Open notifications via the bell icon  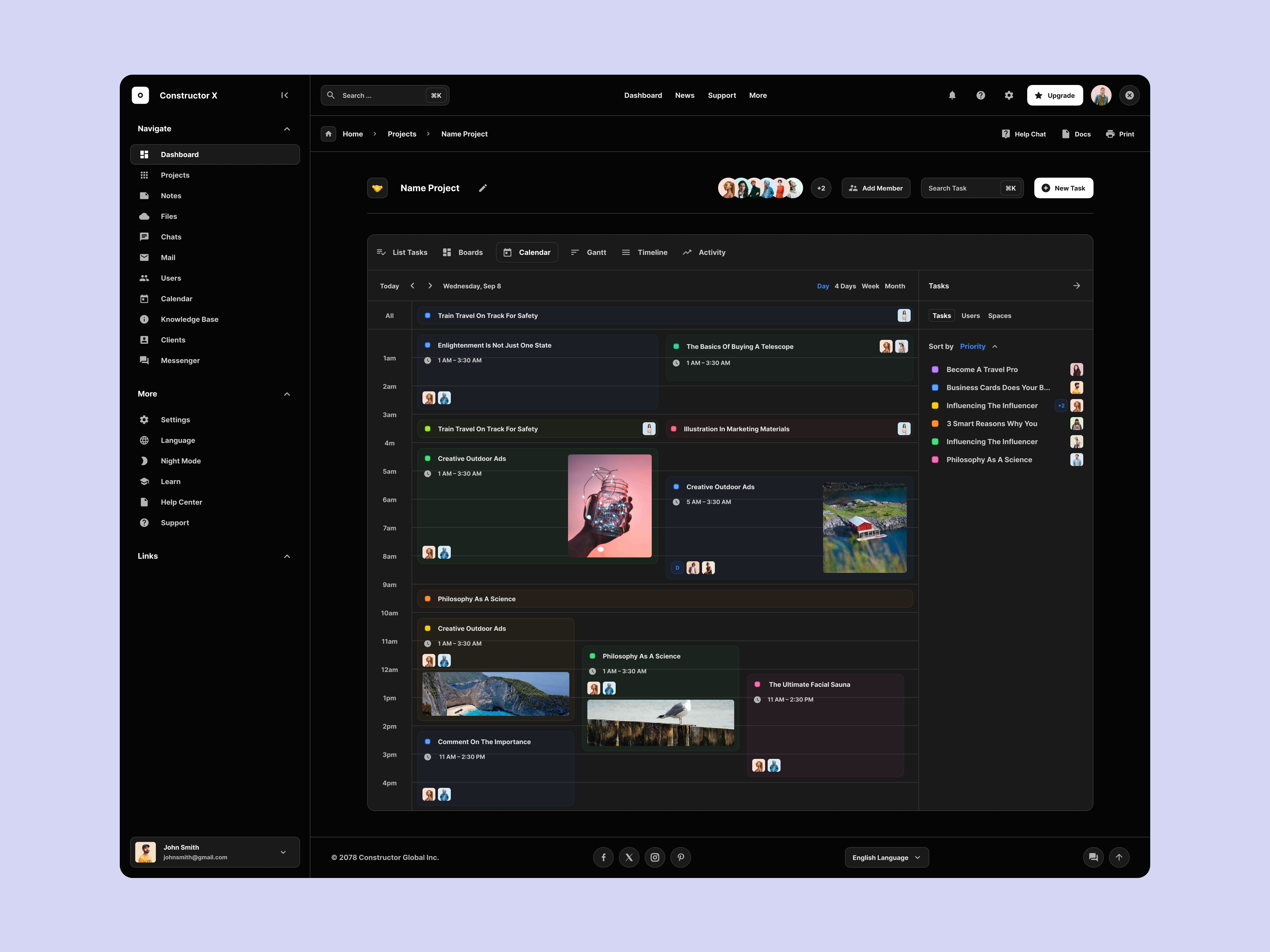pyautogui.click(x=952, y=95)
